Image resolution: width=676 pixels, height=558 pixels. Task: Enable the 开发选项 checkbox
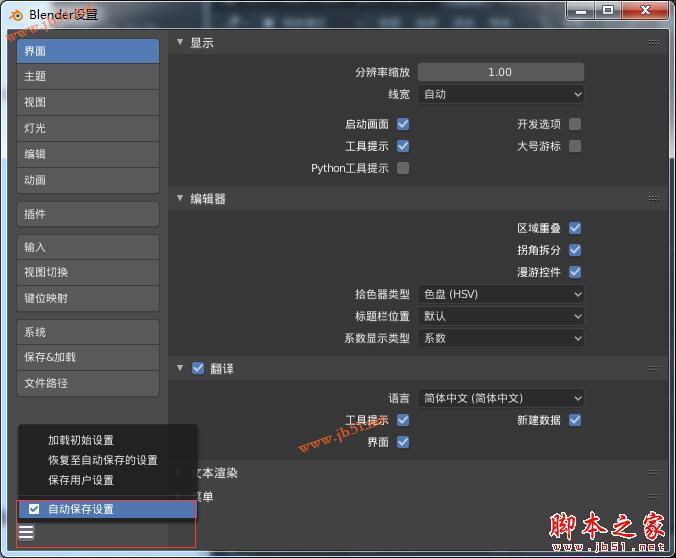[x=575, y=124]
